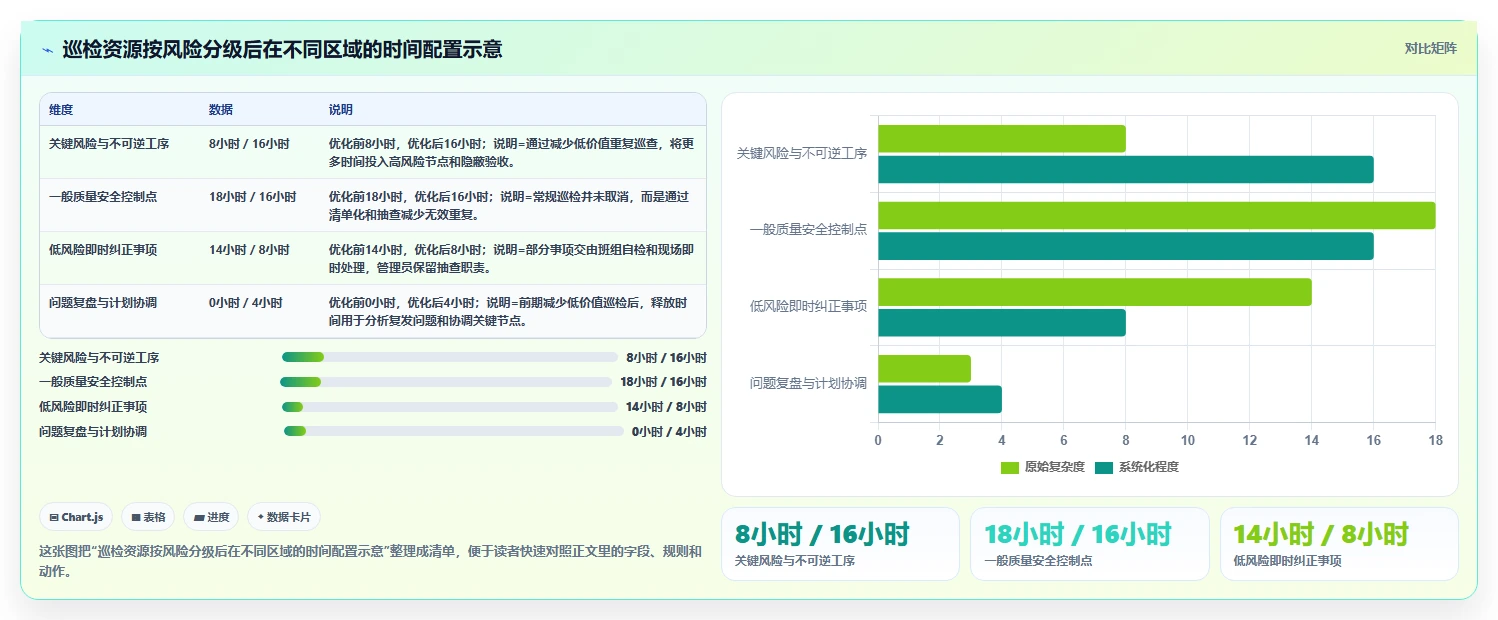The image size is (1498, 620).
Task: Click teal bar for 问题复盘与计划协调
Action: tap(940, 400)
